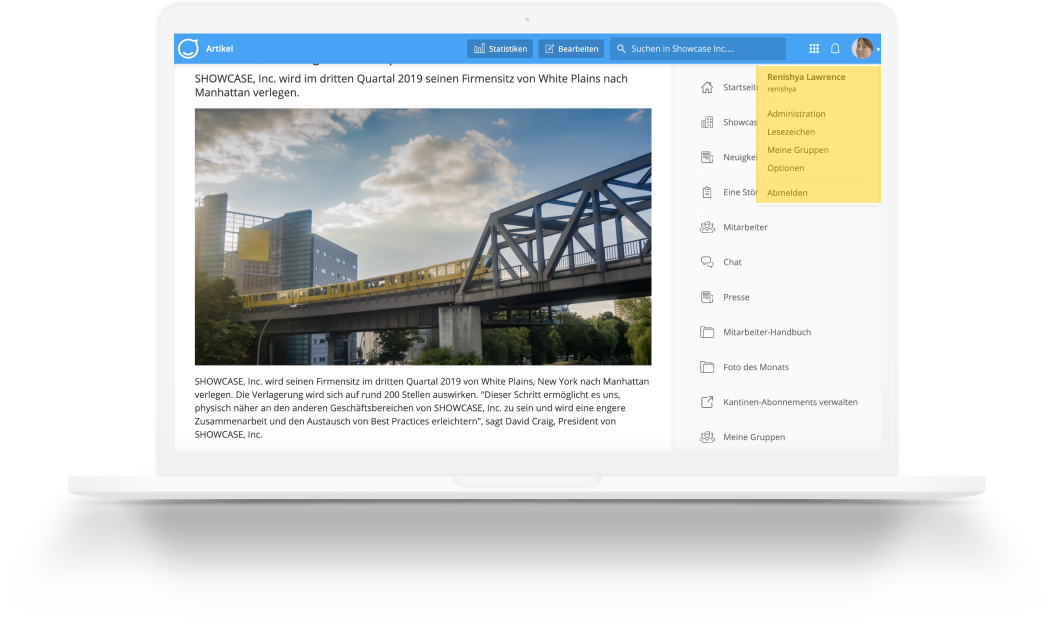Click the Showcase building icon
The width and height of the screenshot is (1055, 634).
point(706,122)
